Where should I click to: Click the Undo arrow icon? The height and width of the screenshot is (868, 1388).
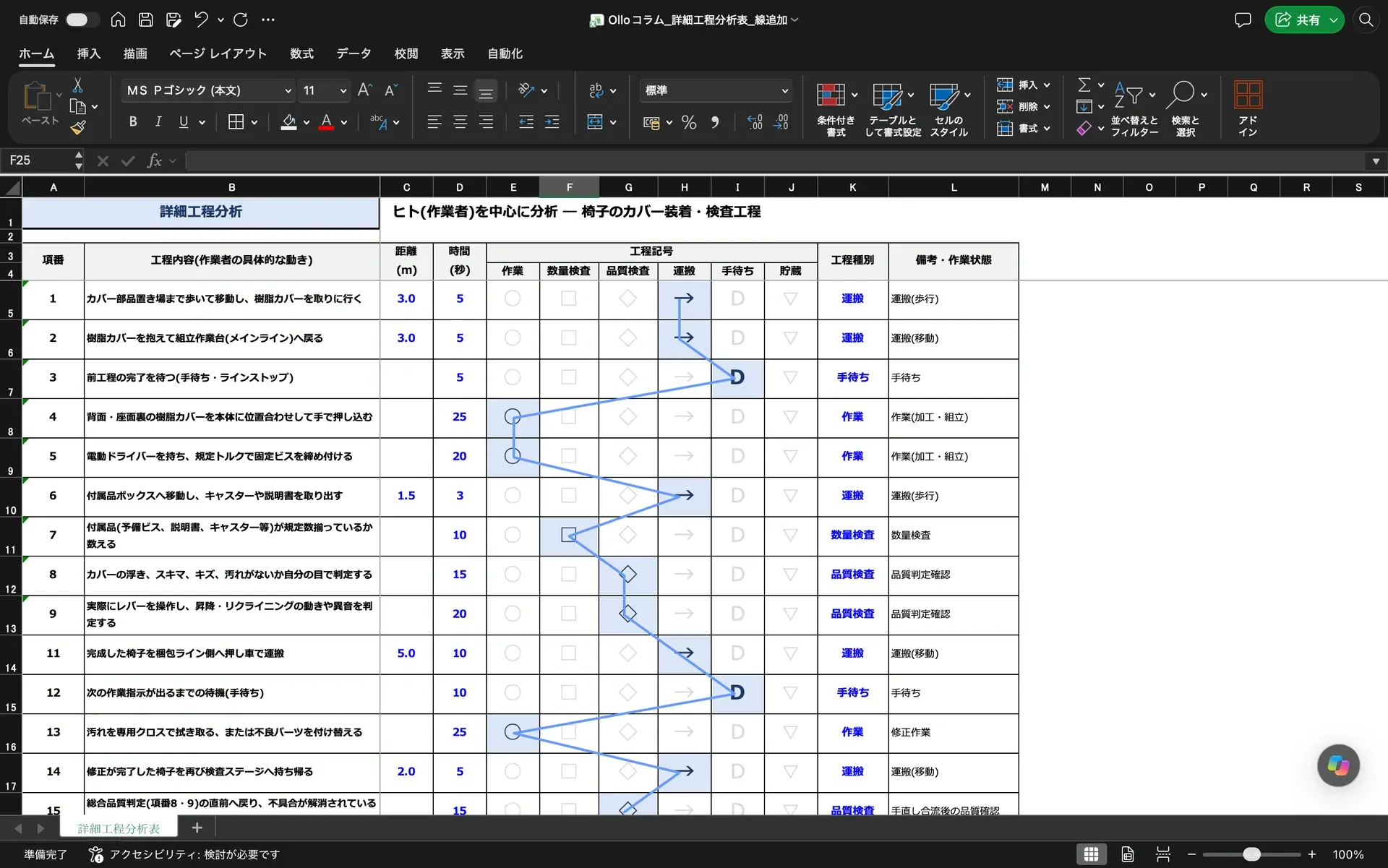coord(201,20)
